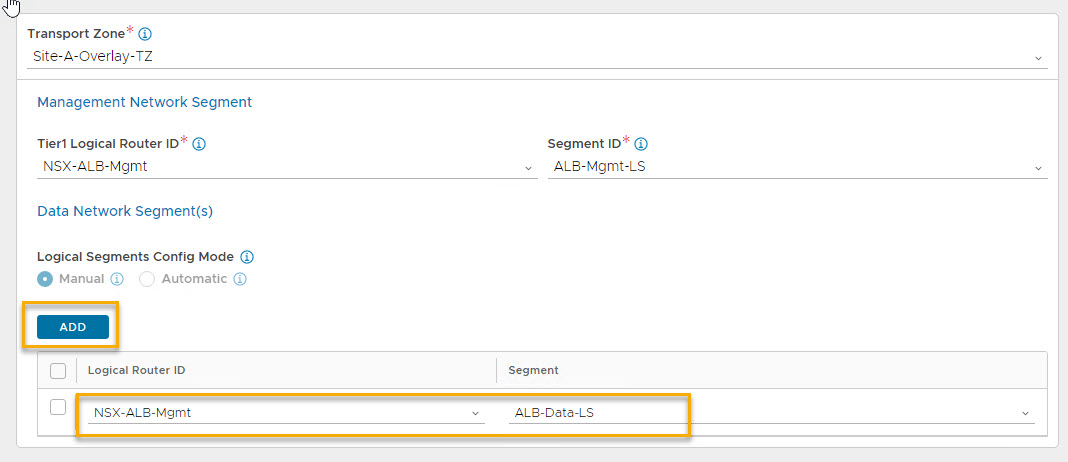Click the Management Network Segment heading
The image size is (1068, 462).
pos(144,102)
